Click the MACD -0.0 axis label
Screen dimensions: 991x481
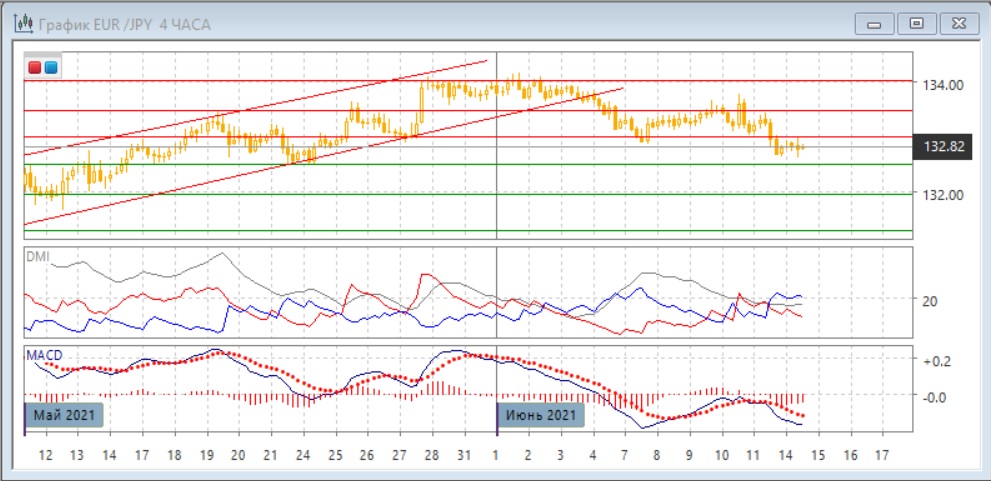point(936,397)
